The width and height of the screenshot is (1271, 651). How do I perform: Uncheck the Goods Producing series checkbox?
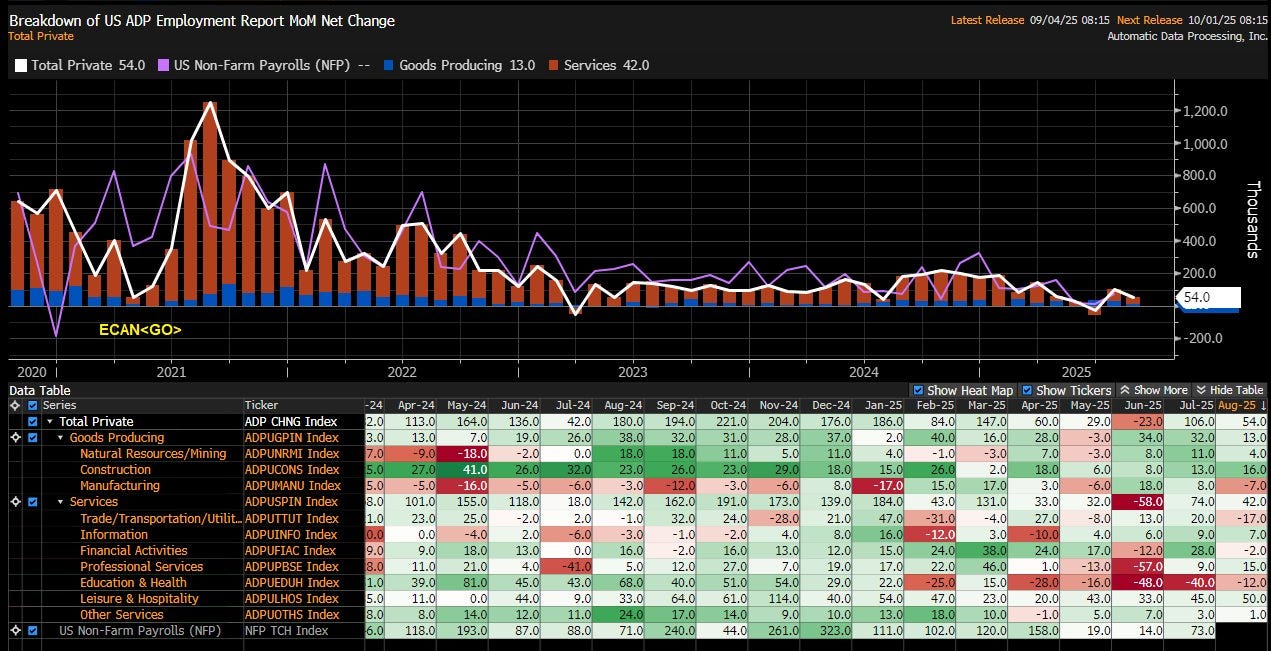pyautogui.click(x=33, y=437)
